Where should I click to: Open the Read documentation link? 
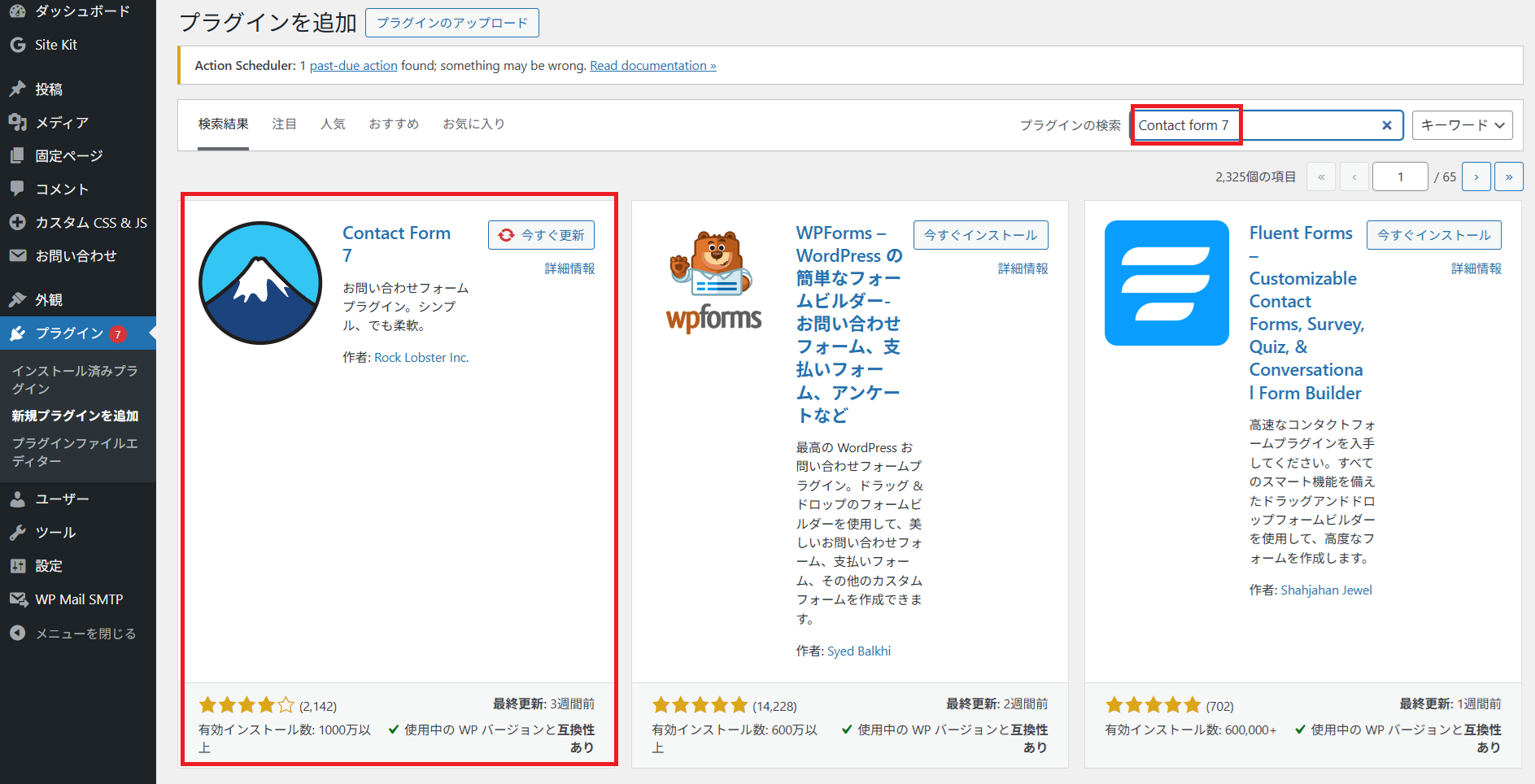point(652,66)
